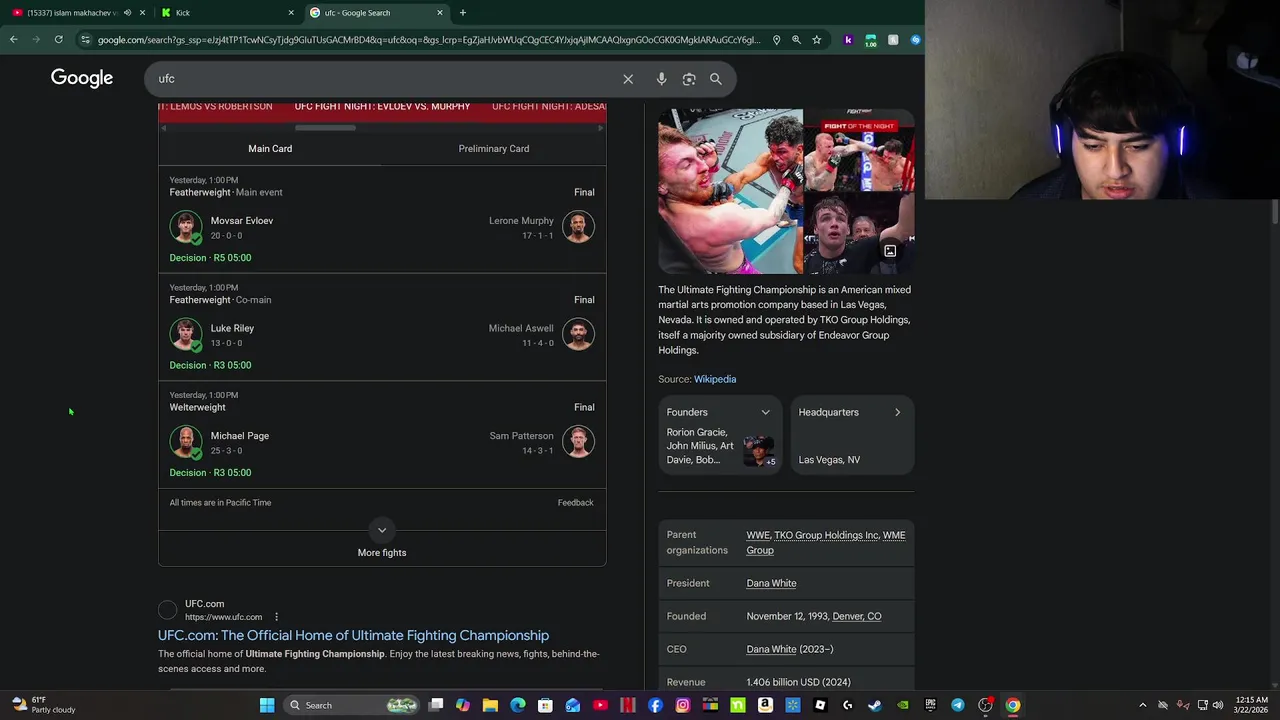Open image gallery icon on UFC photos

890,251
